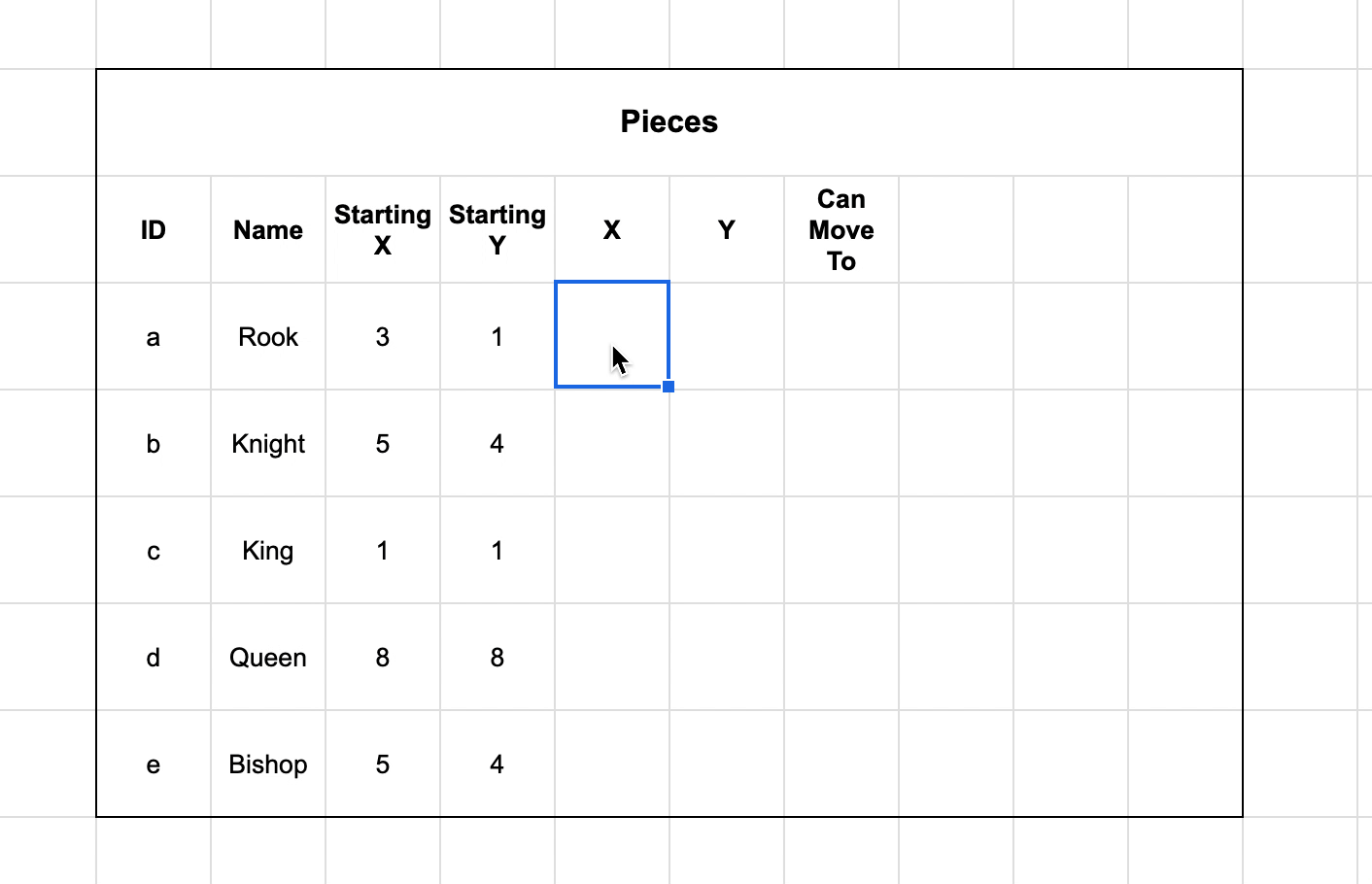Select the cell containing Rook

[x=268, y=337]
